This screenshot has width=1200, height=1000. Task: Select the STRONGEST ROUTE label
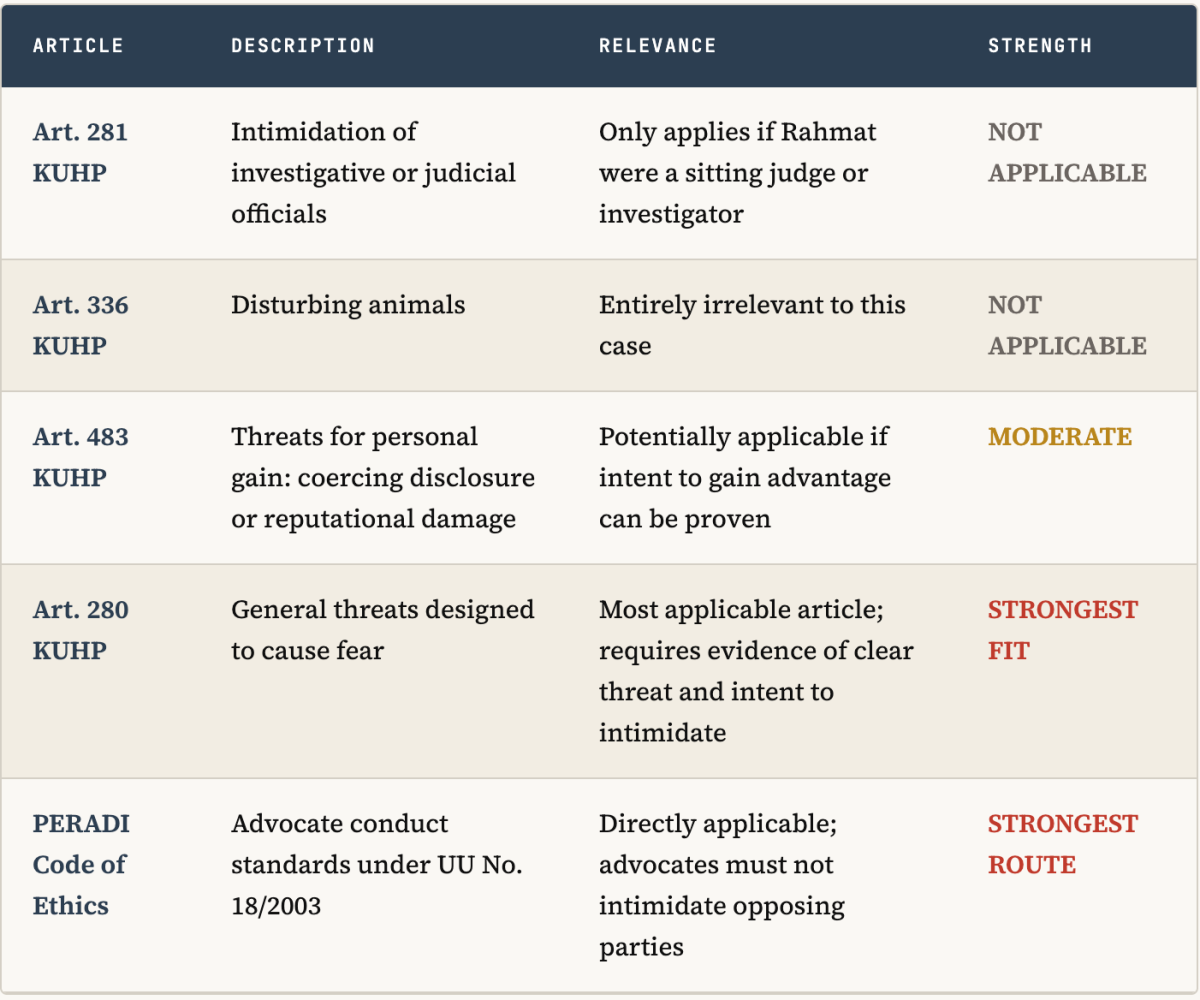coord(1063,844)
